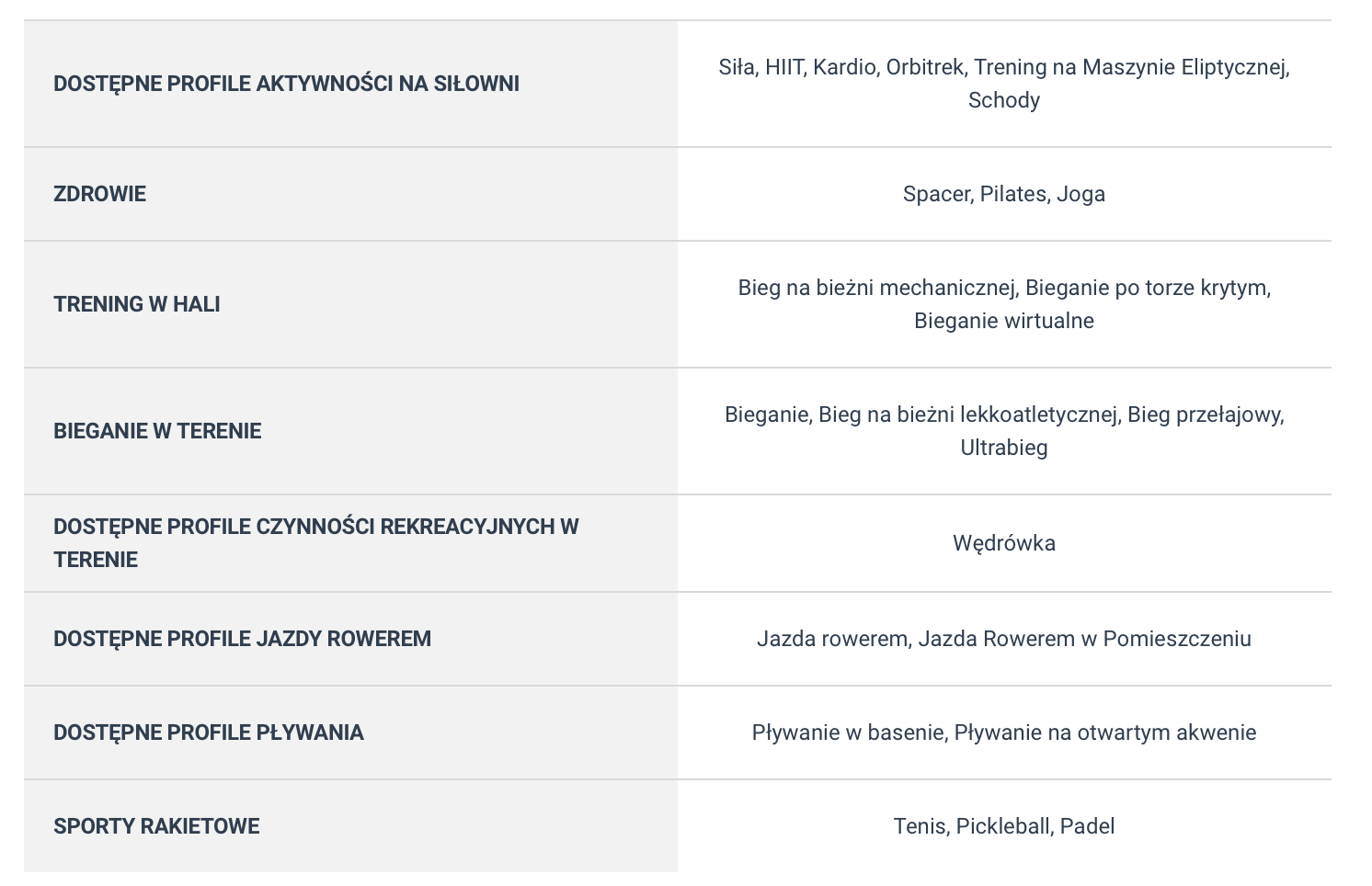The image size is (1372, 886).
Task: Click the 'TRENING W HALI' row label
Action: [x=137, y=304]
